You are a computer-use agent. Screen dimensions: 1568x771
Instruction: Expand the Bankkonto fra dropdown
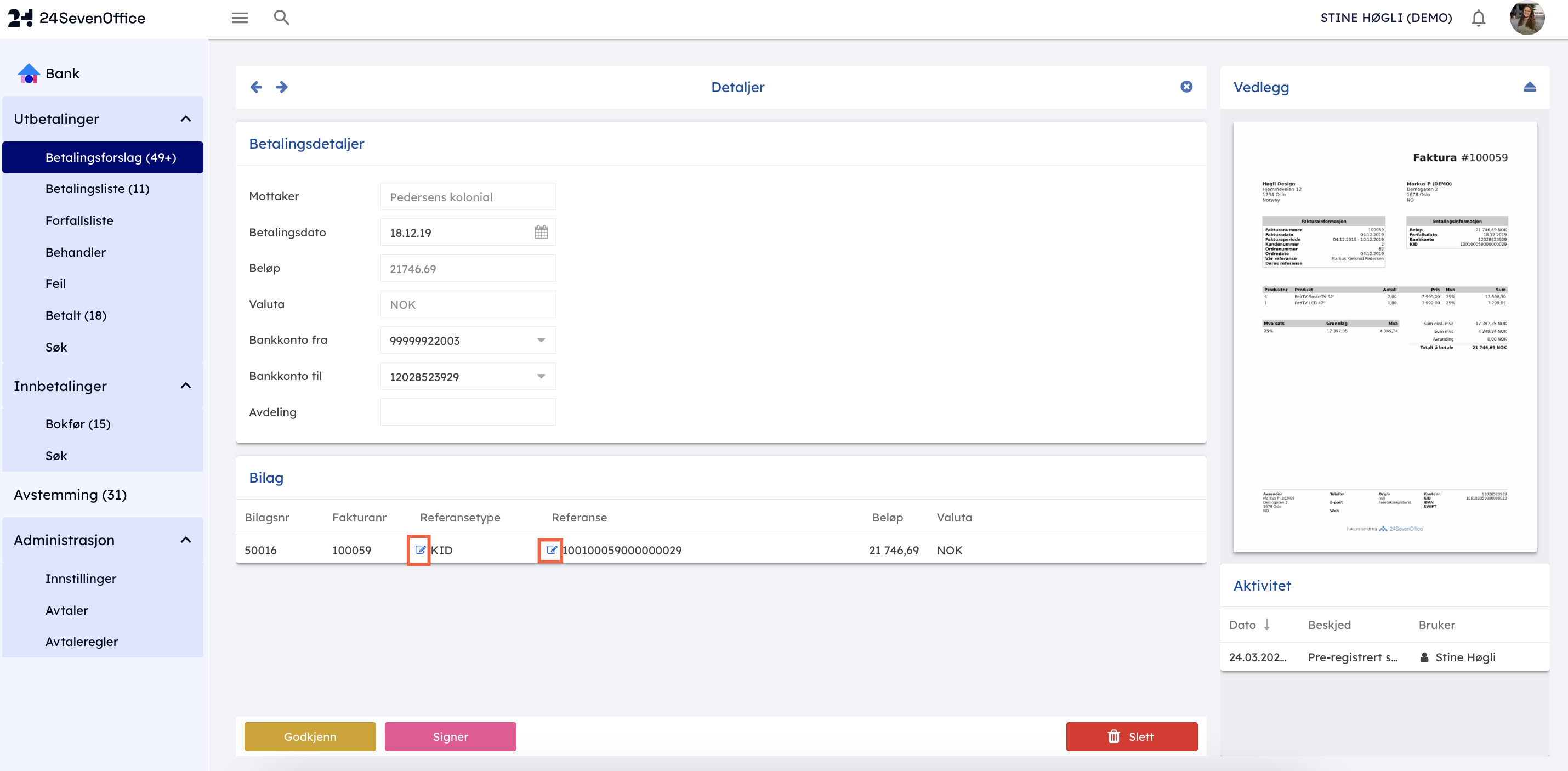coord(541,341)
